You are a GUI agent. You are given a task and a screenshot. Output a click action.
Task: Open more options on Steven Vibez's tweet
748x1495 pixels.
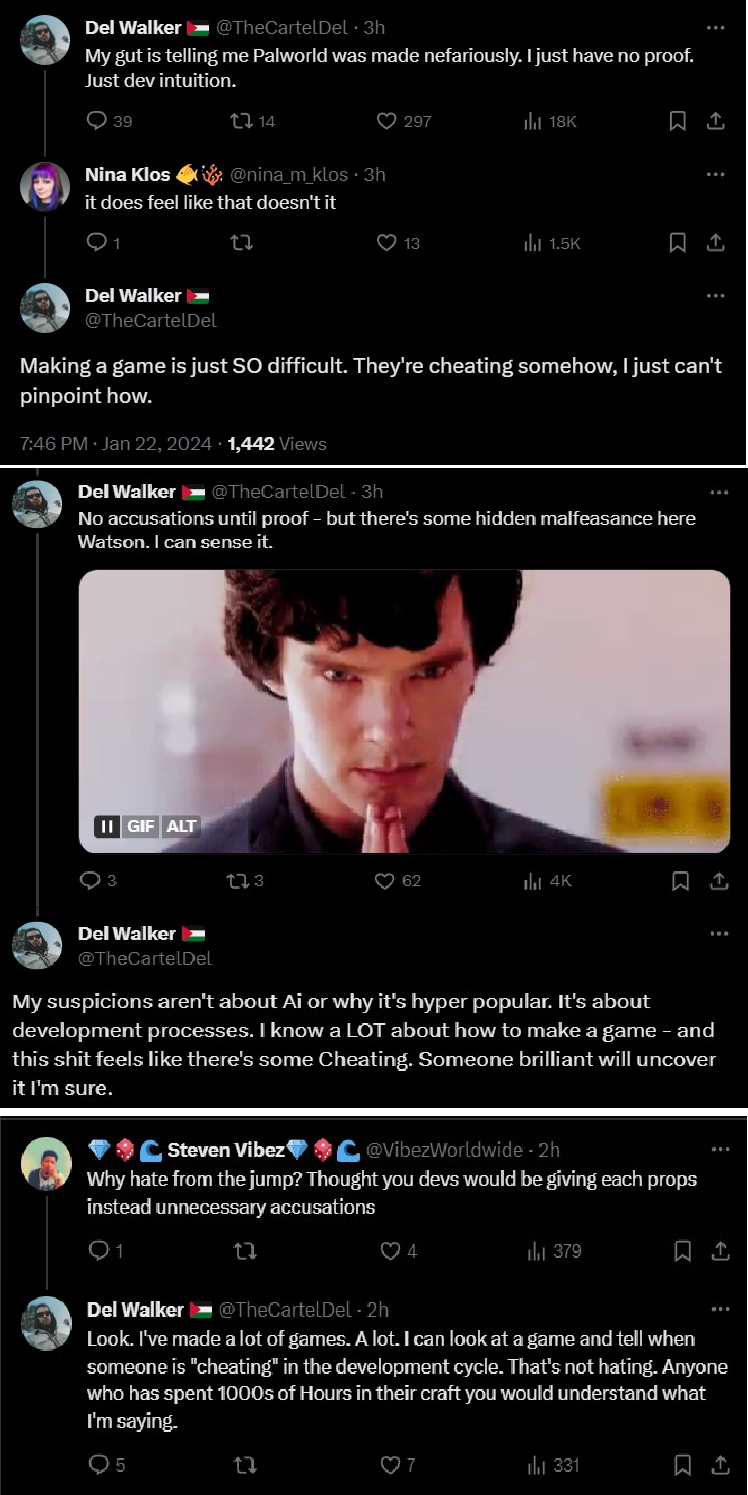[x=719, y=1149]
